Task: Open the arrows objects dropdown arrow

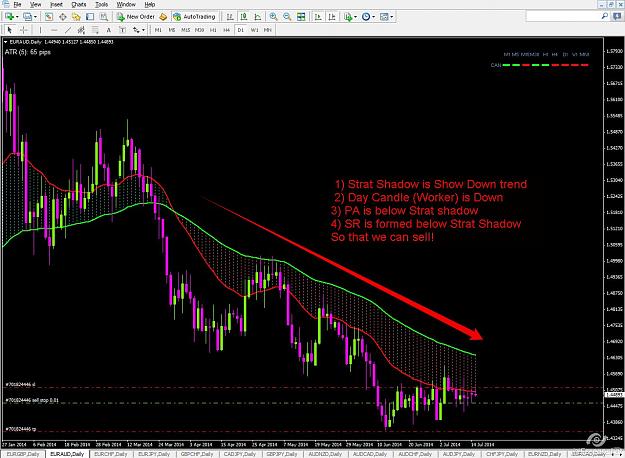Action: point(143,30)
